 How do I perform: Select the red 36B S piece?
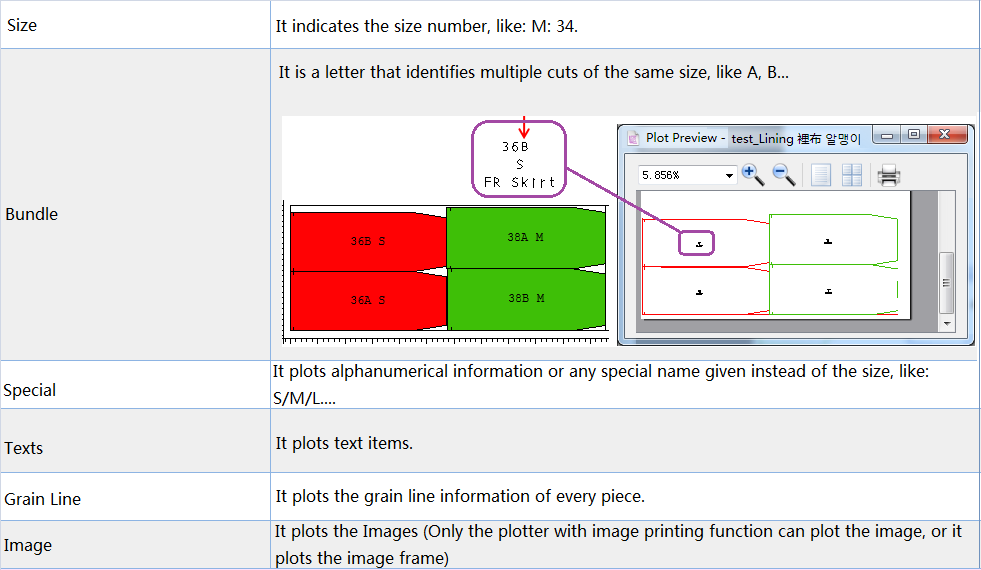367,241
